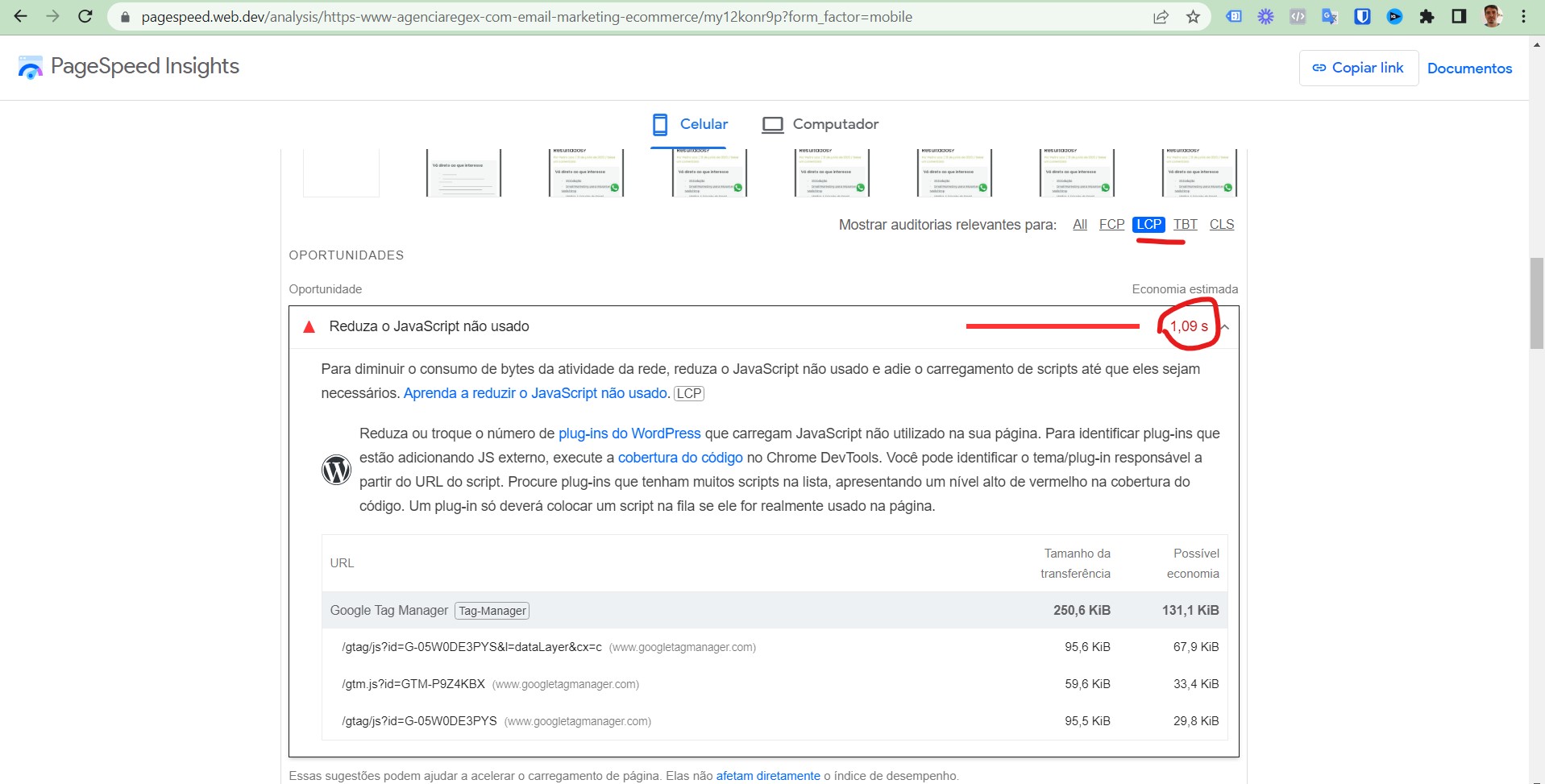The image size is (1545, 784).
Task: Click the gtag URL with dataLayer&cx=c
Action: [471, 647]
